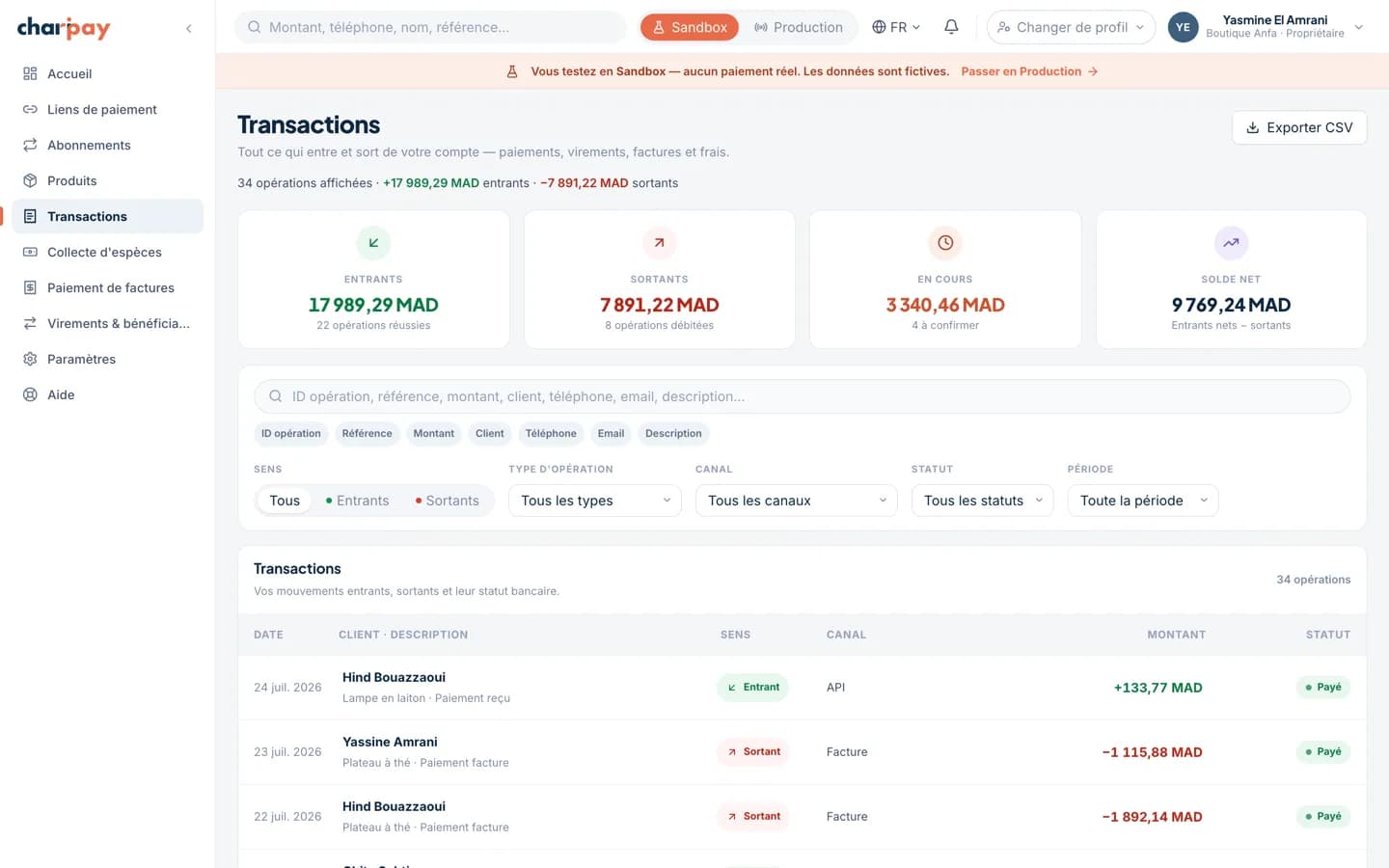This screenshot has width=1389, height=868.
Task: Open Produits in the sidebar
Action: [x=108, y=180]
